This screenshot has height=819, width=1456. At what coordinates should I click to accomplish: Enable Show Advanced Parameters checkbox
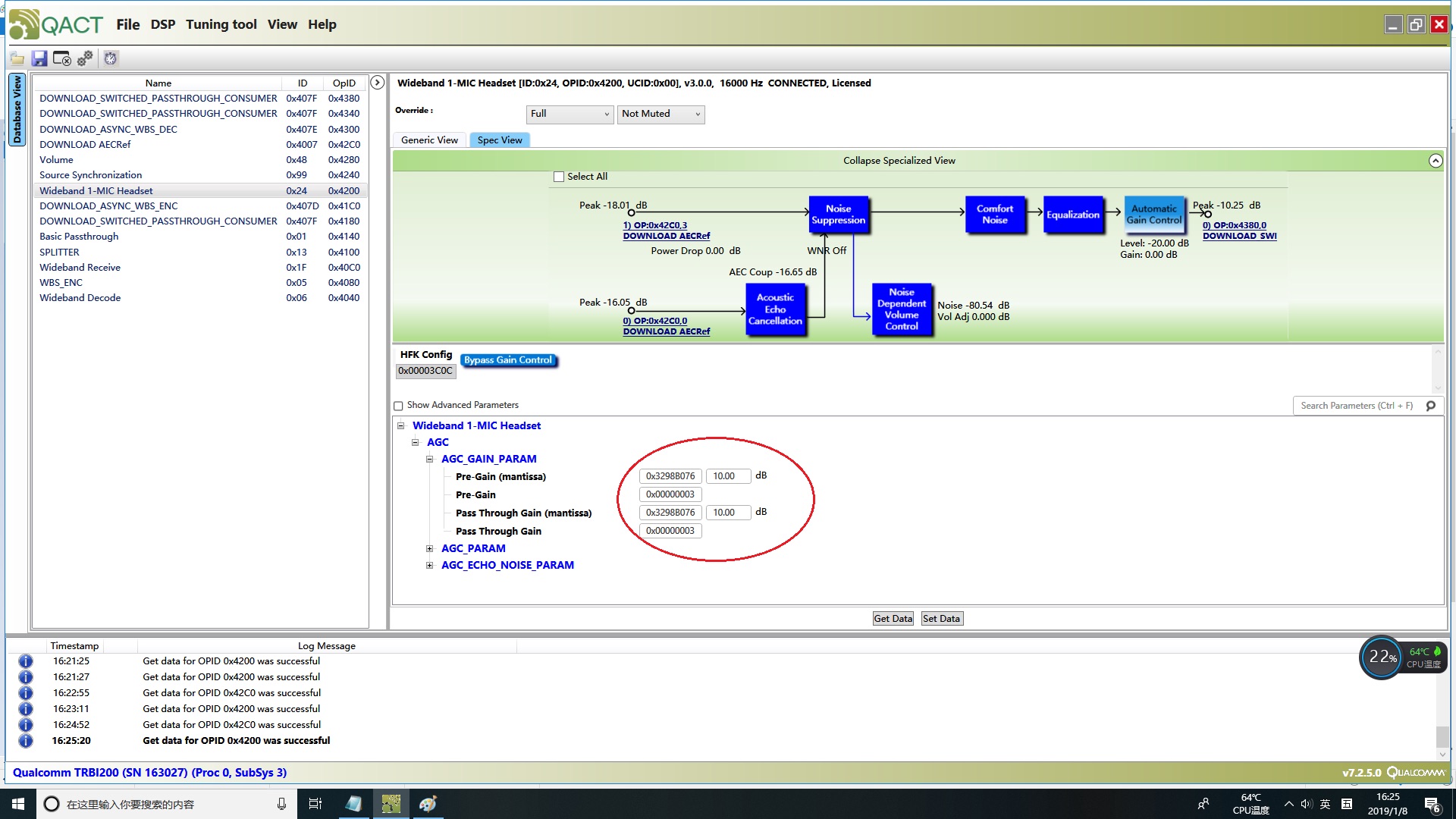(x=398, y=406)
